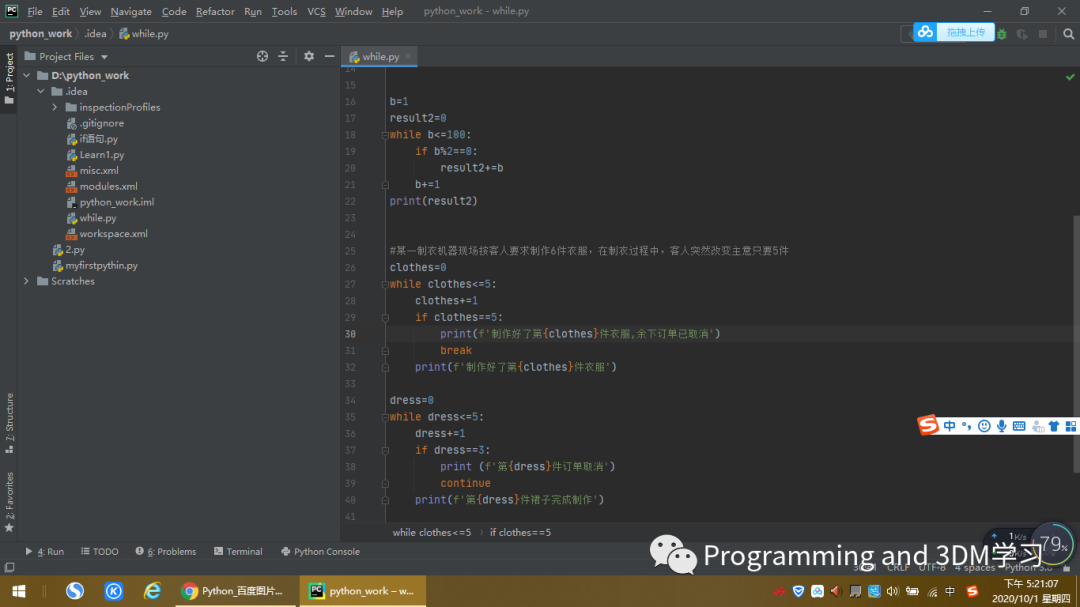Switch to the while.py editor tab
This screenshot has width=1080, height=607.
coord(378,56)
